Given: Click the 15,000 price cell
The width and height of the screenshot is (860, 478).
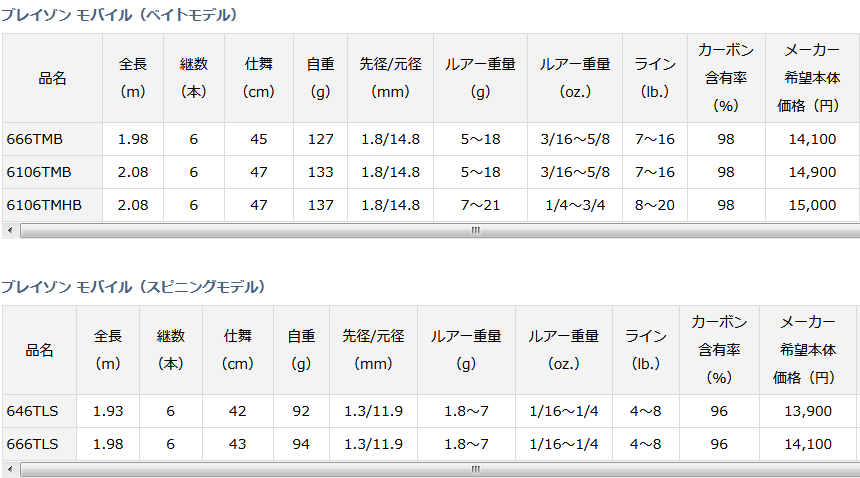Looking at the screenshot, I should point(812,205).
